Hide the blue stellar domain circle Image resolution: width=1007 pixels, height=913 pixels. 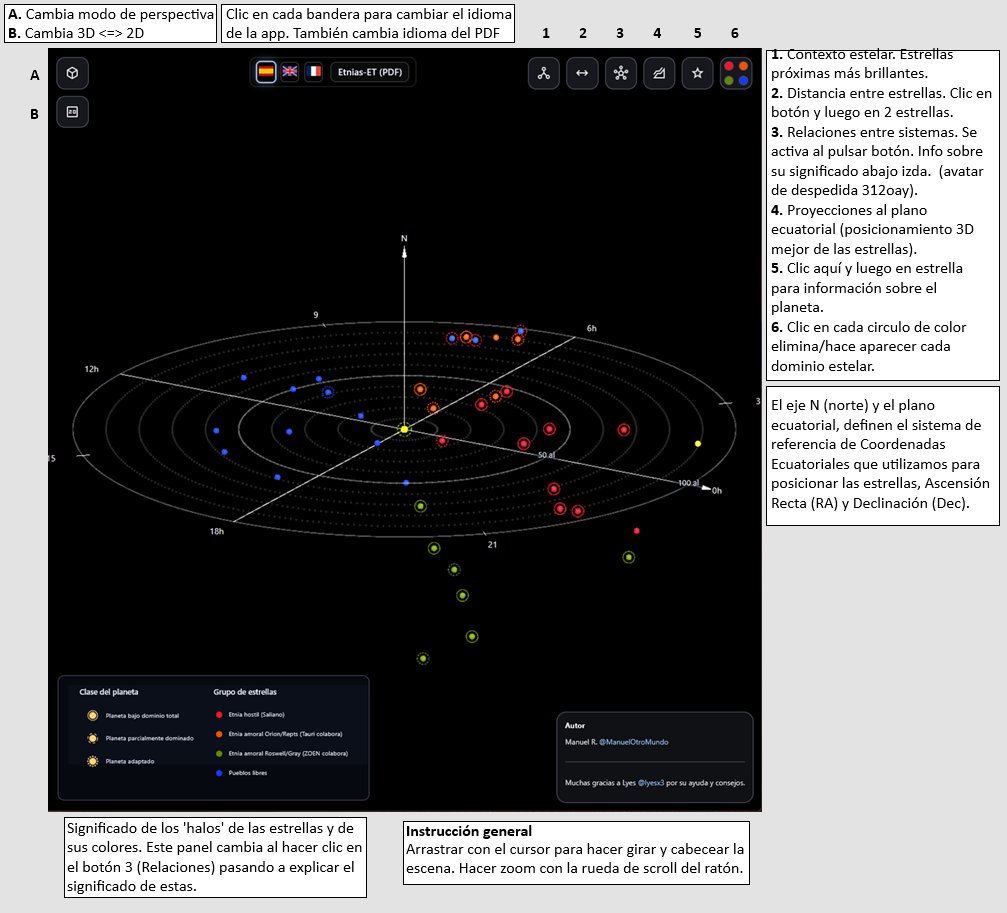coord(743,81)
